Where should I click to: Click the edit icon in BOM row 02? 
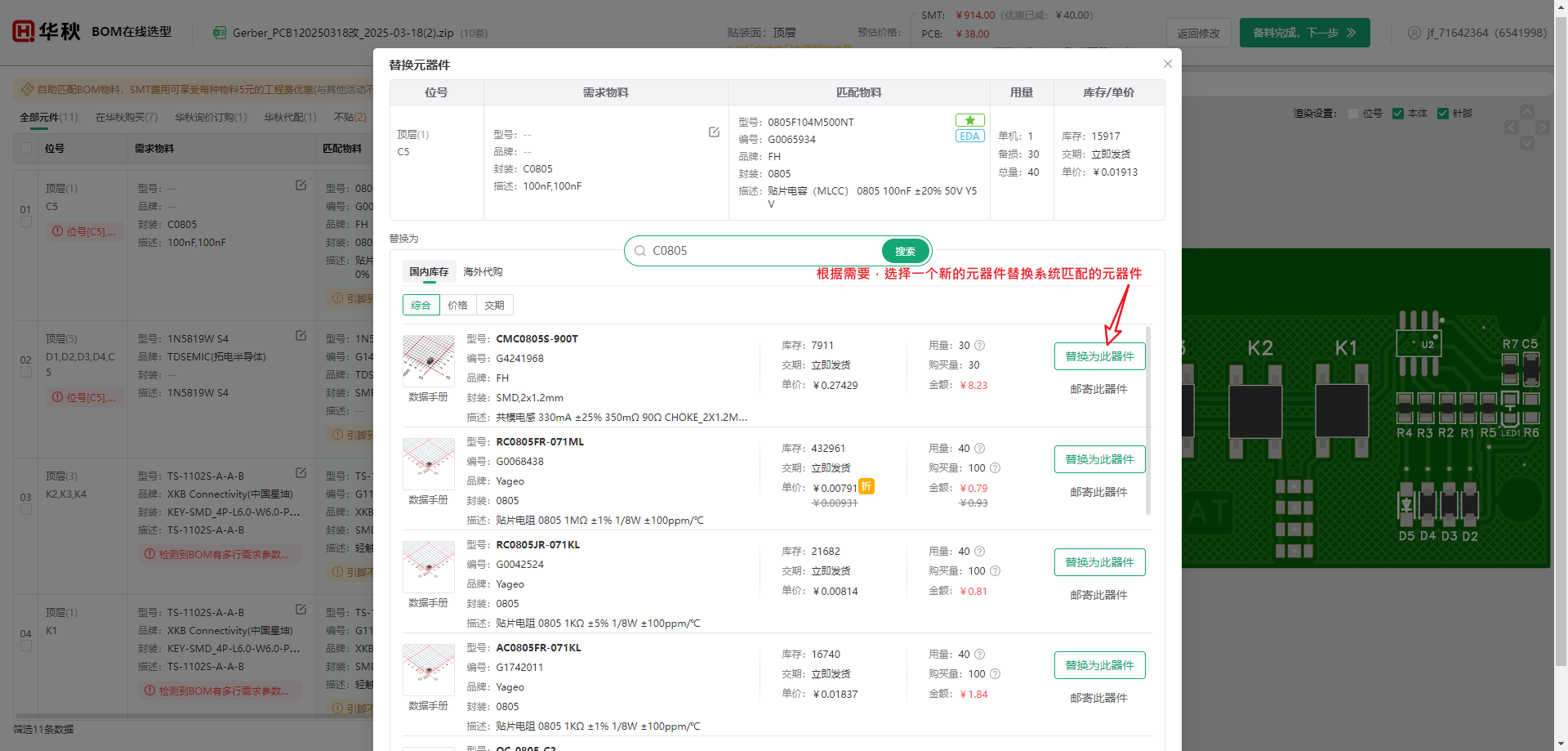point(301,336)
